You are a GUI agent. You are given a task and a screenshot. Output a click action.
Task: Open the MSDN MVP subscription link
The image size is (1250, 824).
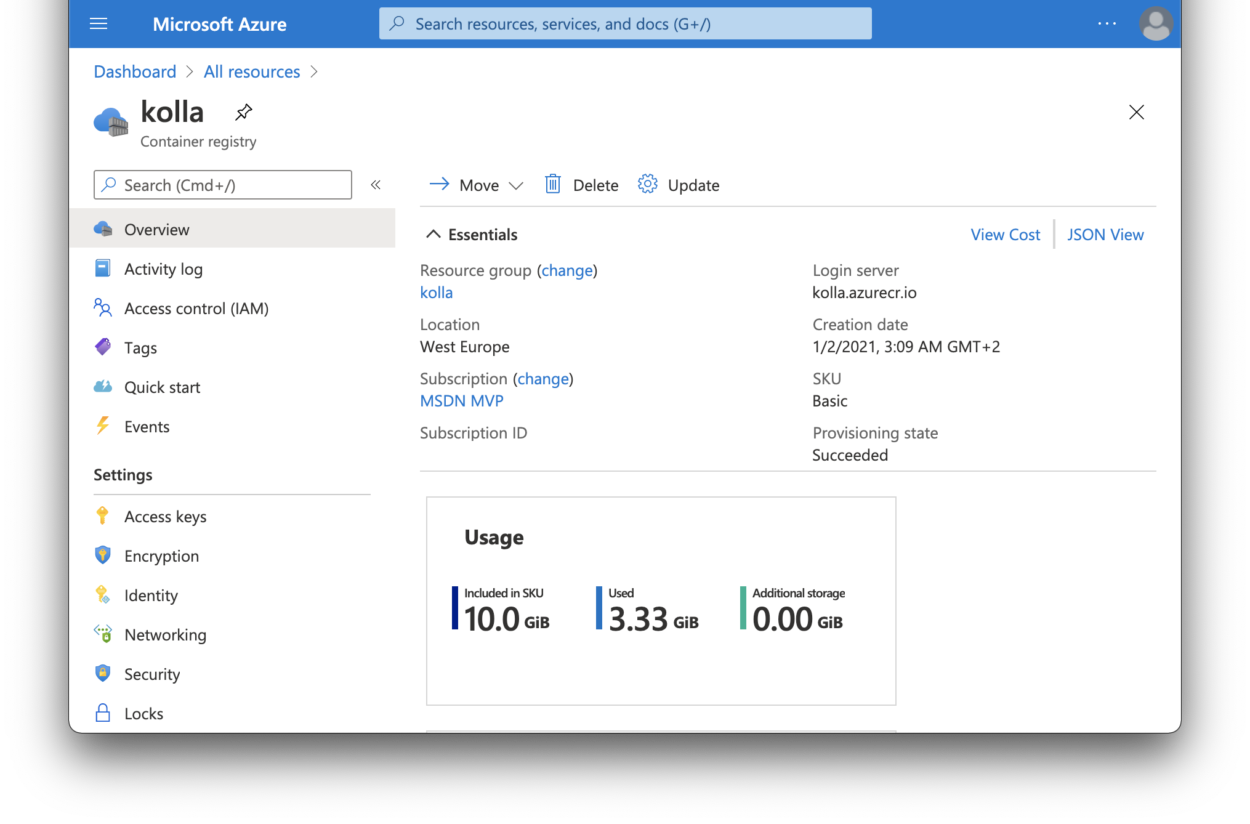click(x=462, y=400)
